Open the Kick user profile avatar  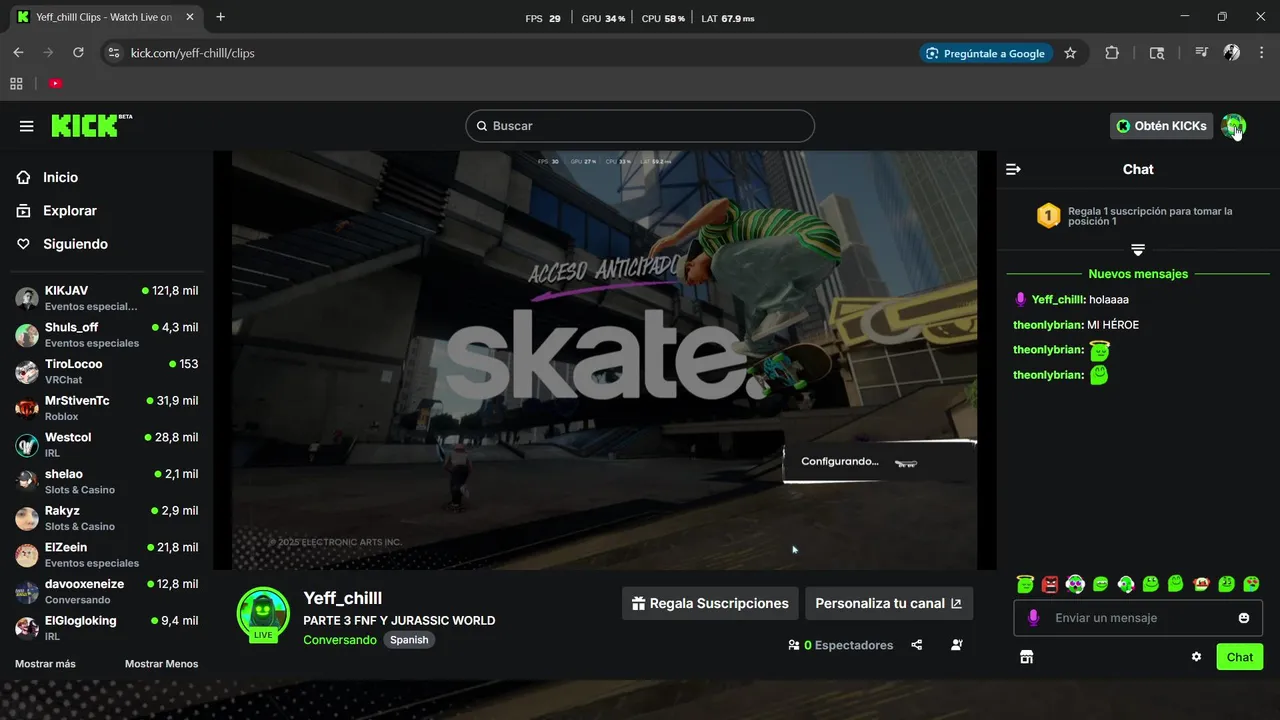pyautogui.click(x=1233, y=126)
